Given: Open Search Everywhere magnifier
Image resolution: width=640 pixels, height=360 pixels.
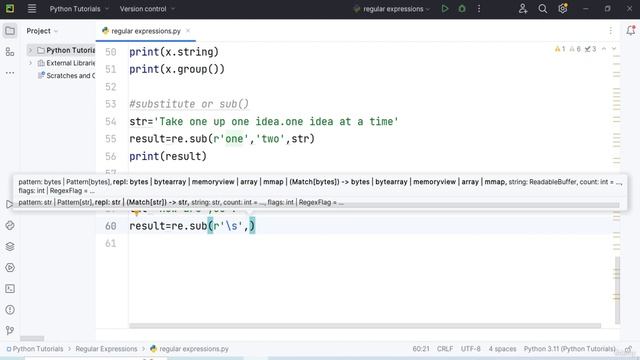Looking at the screenshot, I should (x=542, y=9).
